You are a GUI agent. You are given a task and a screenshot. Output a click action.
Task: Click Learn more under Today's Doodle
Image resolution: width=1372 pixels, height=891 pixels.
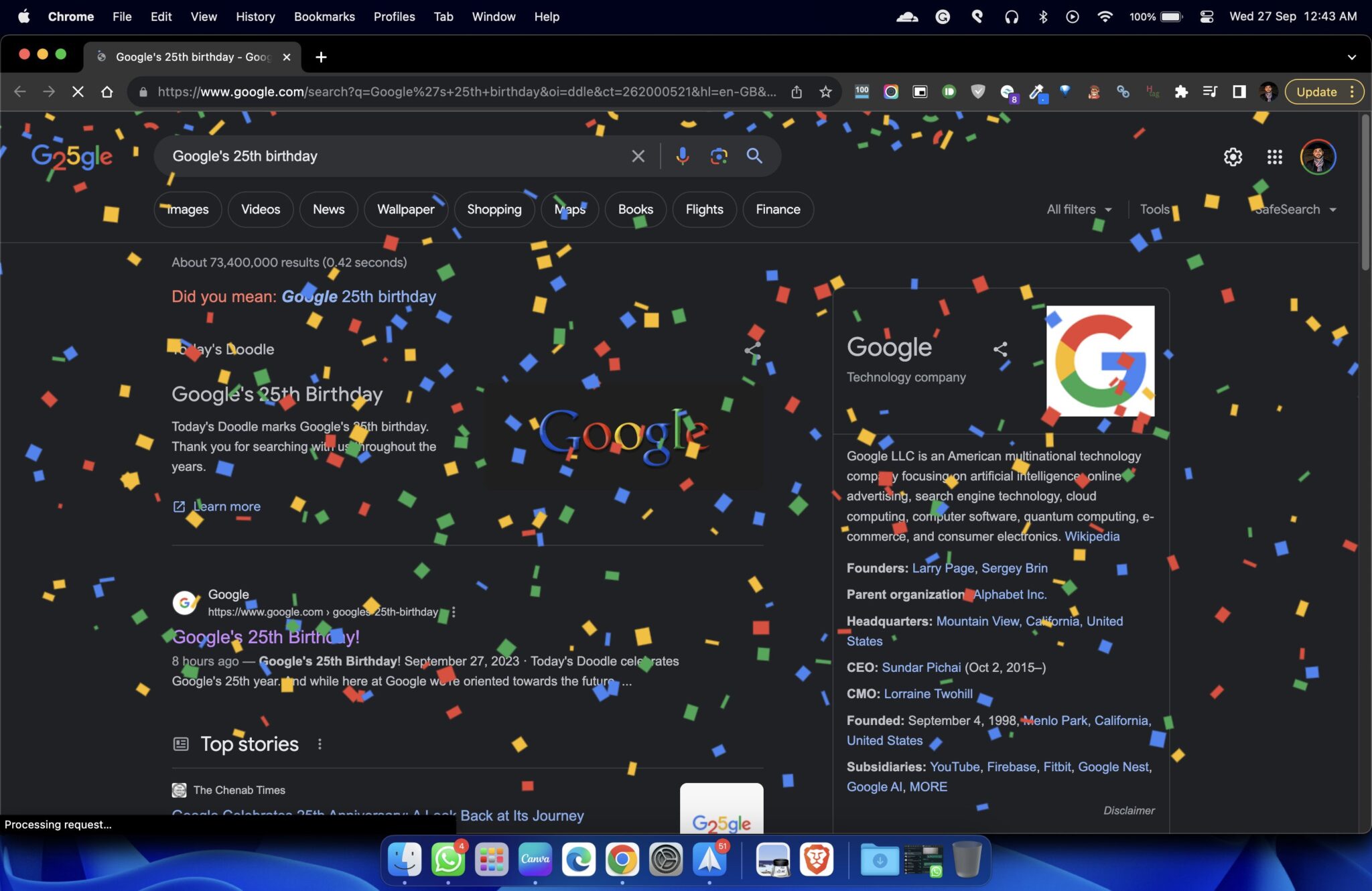pyautogui.click(x=226, y=506)
